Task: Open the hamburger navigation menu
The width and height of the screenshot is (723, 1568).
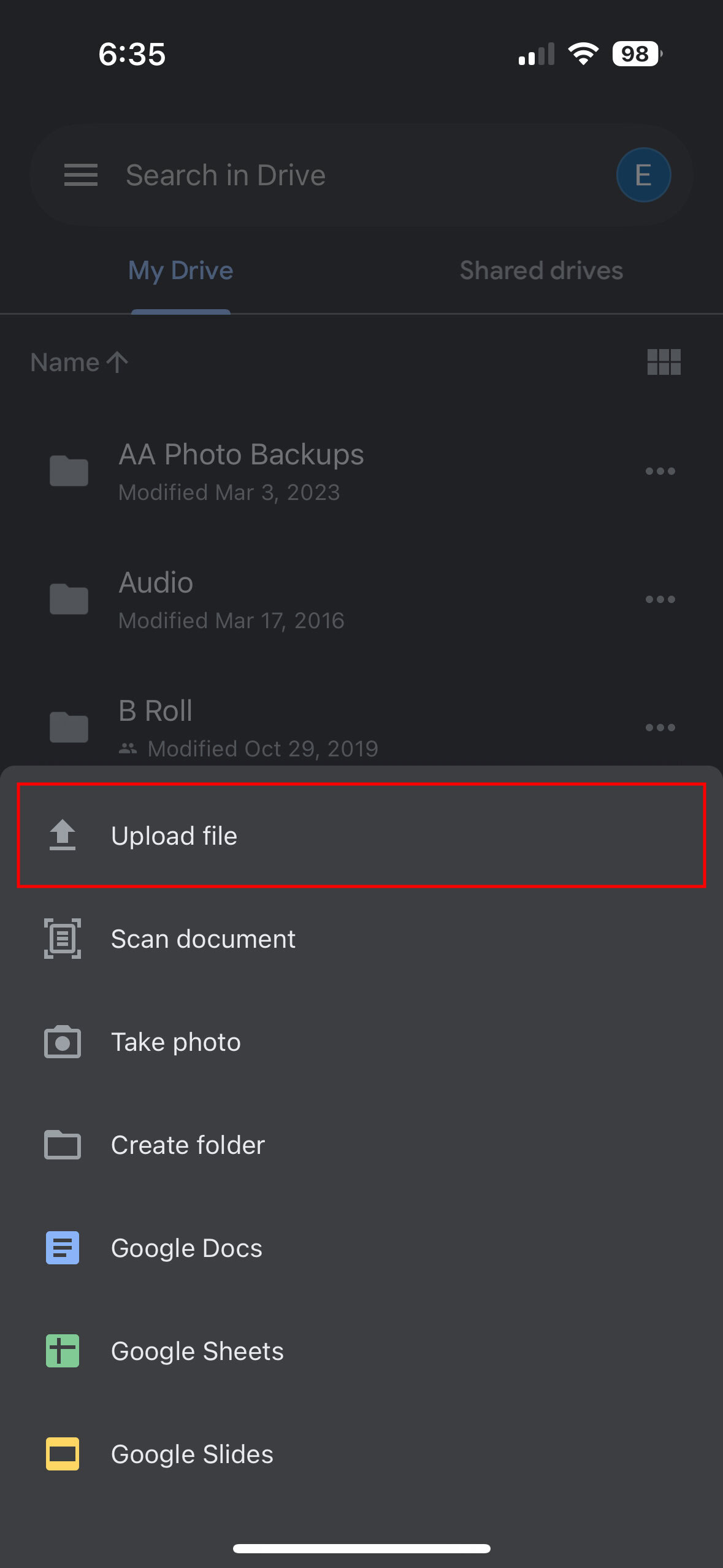Action: point(81,175)
